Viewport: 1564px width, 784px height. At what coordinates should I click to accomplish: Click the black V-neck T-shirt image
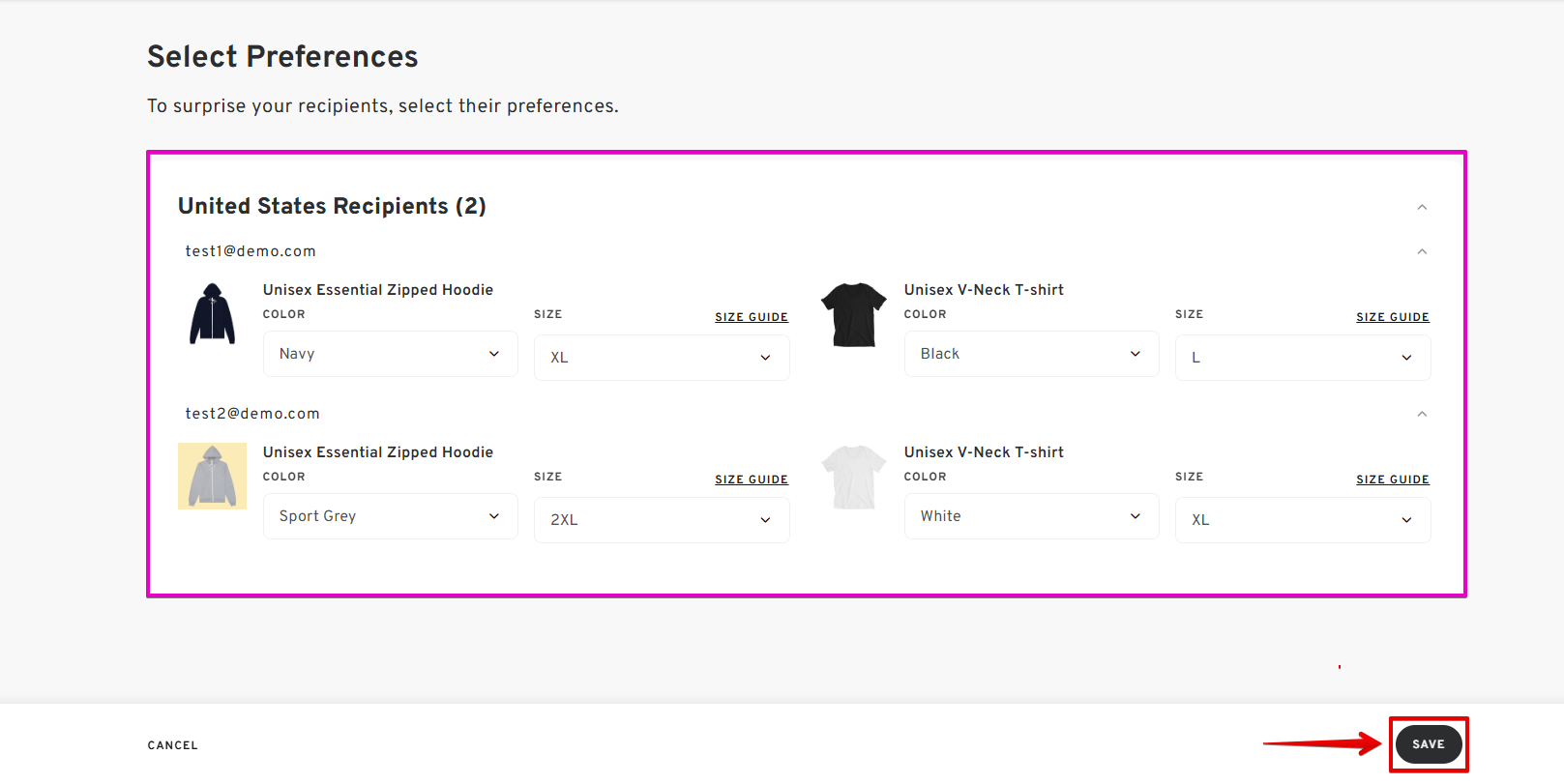[x=853, y=314]
